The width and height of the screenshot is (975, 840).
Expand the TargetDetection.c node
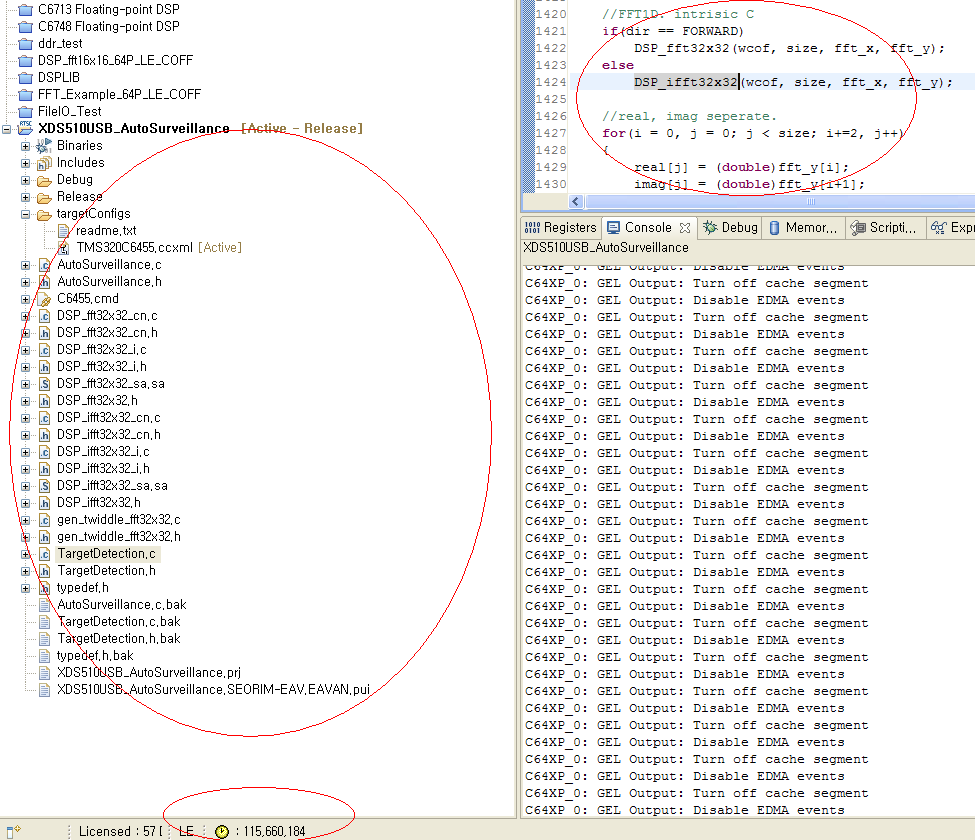tap(25, 554)
